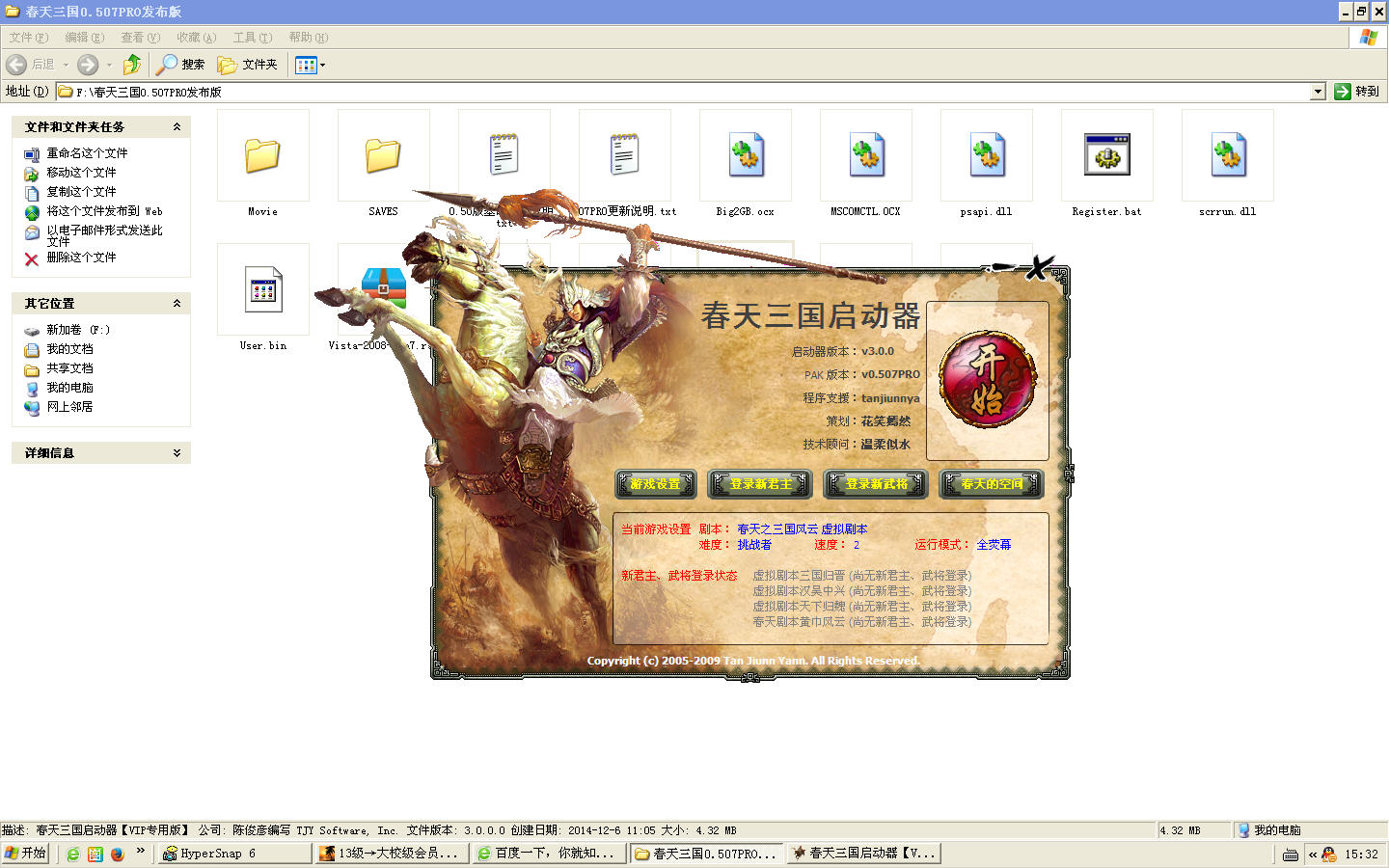This screenshot has height=868, width=1389.
Task: Show more quick launch items chevron
Action: point(140,851)
